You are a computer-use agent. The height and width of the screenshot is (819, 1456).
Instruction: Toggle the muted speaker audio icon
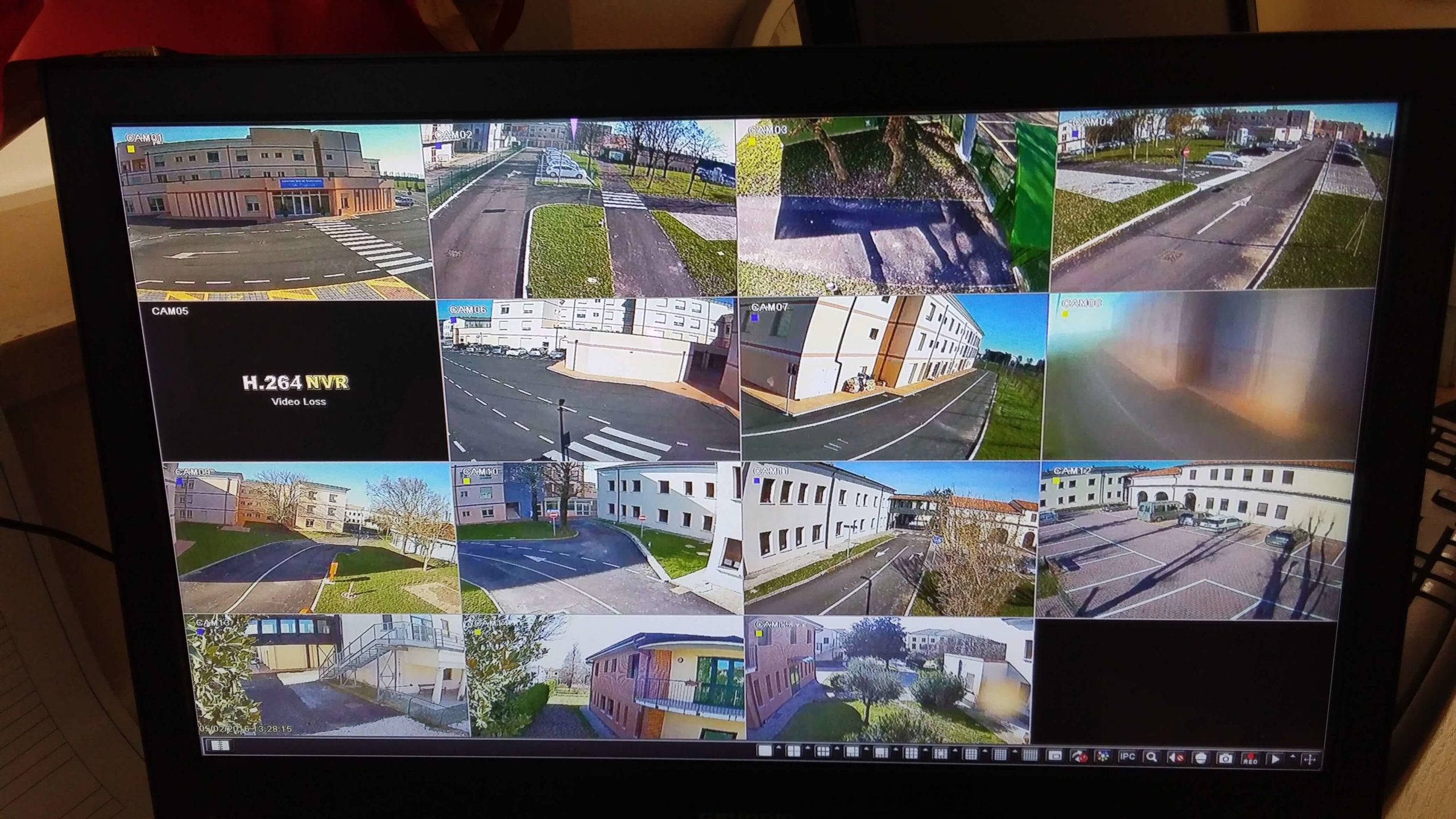1176,758
